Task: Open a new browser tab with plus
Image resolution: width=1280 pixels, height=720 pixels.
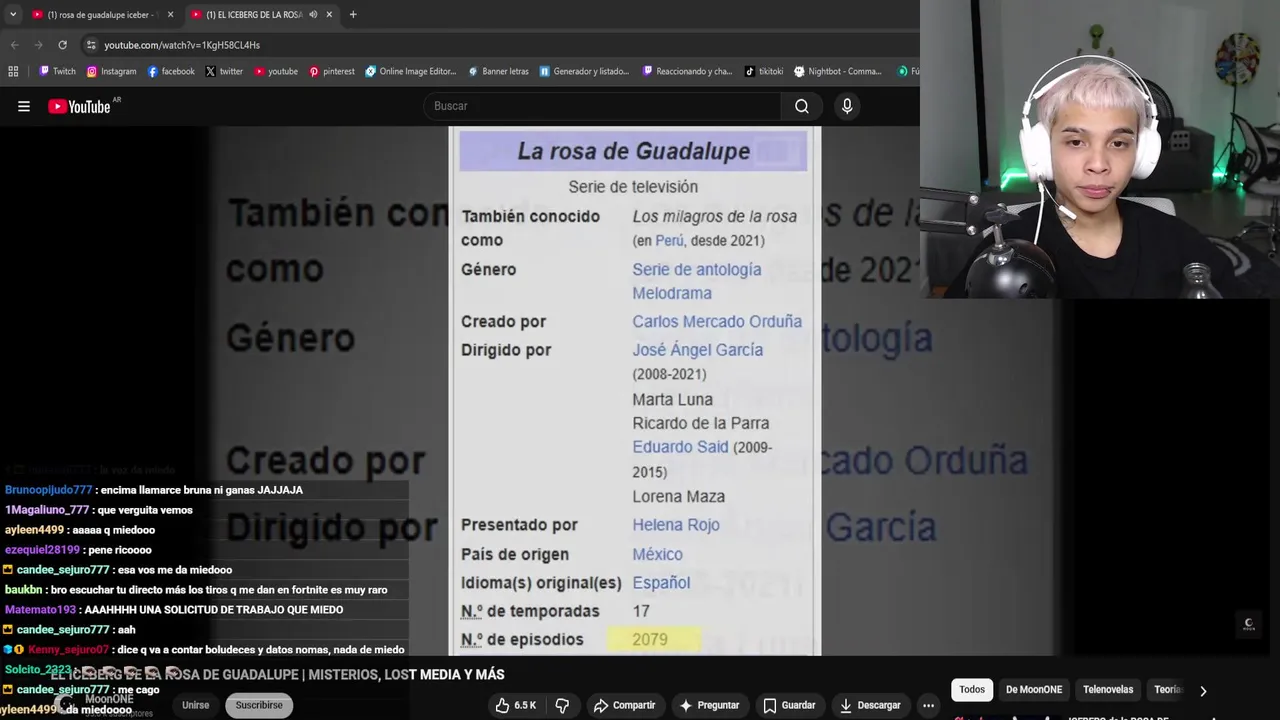Action: [353, 15]
